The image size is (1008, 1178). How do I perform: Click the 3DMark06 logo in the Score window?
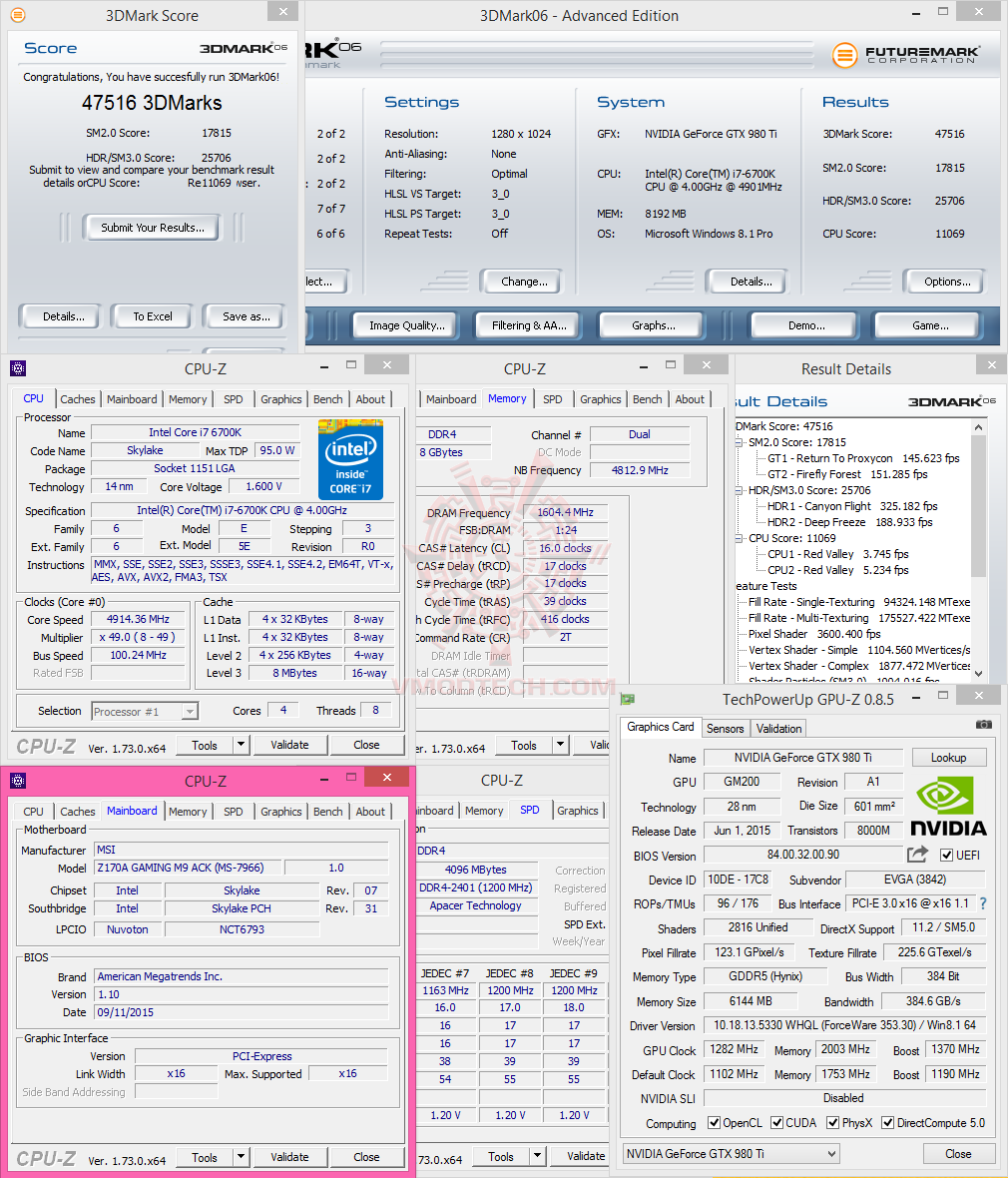click(243, 48)
